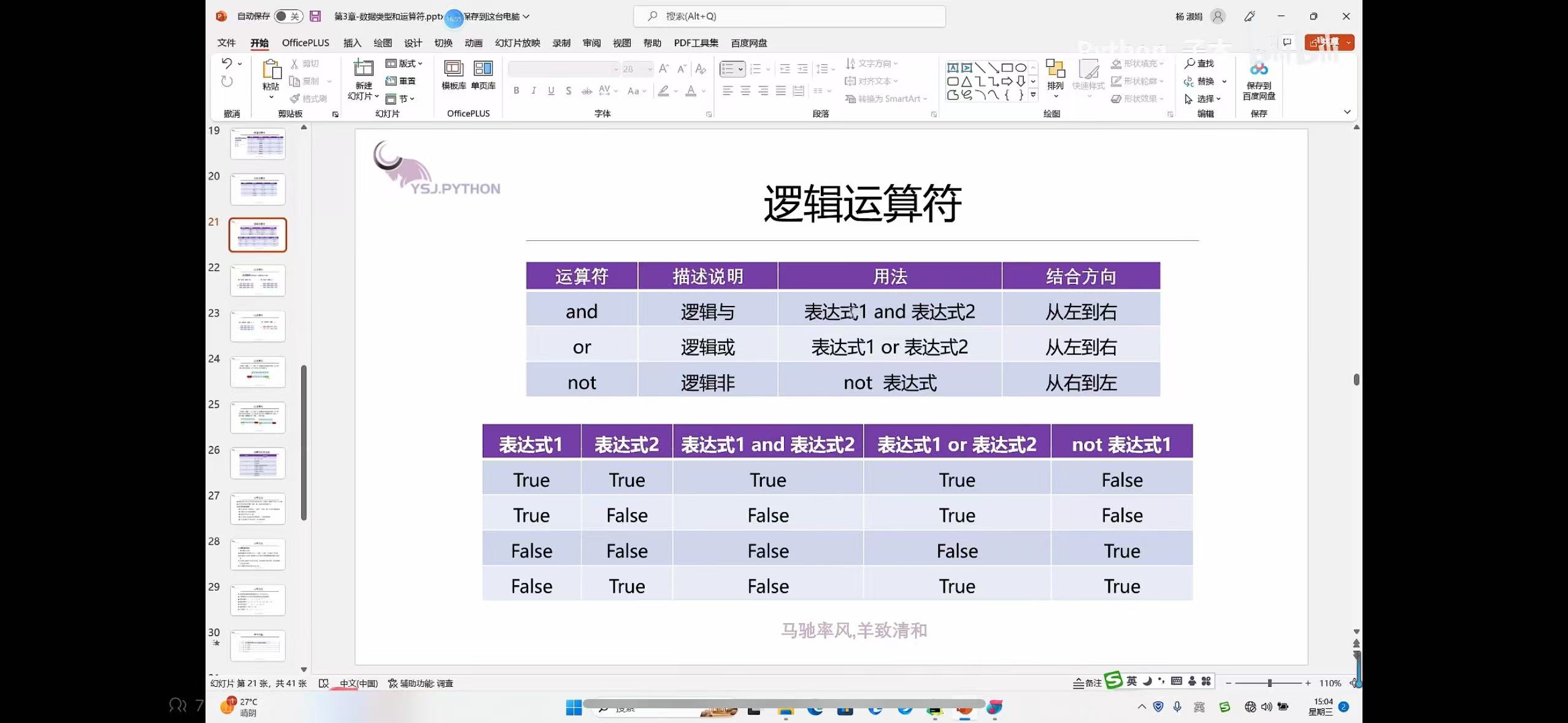Screen dimensions: 1568x723
Task: Click the 查找 find button
Action: click(x=1199, y=63)
